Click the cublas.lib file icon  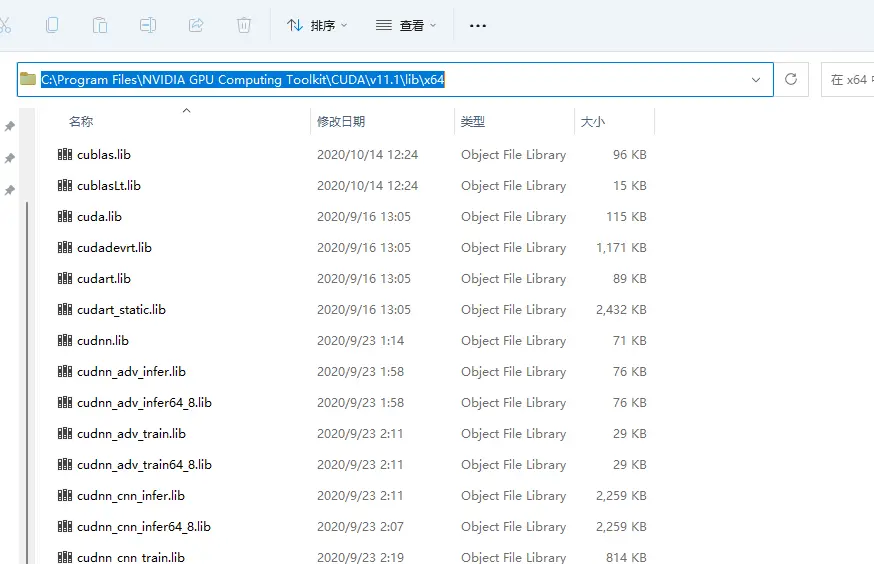click(65, 154)
